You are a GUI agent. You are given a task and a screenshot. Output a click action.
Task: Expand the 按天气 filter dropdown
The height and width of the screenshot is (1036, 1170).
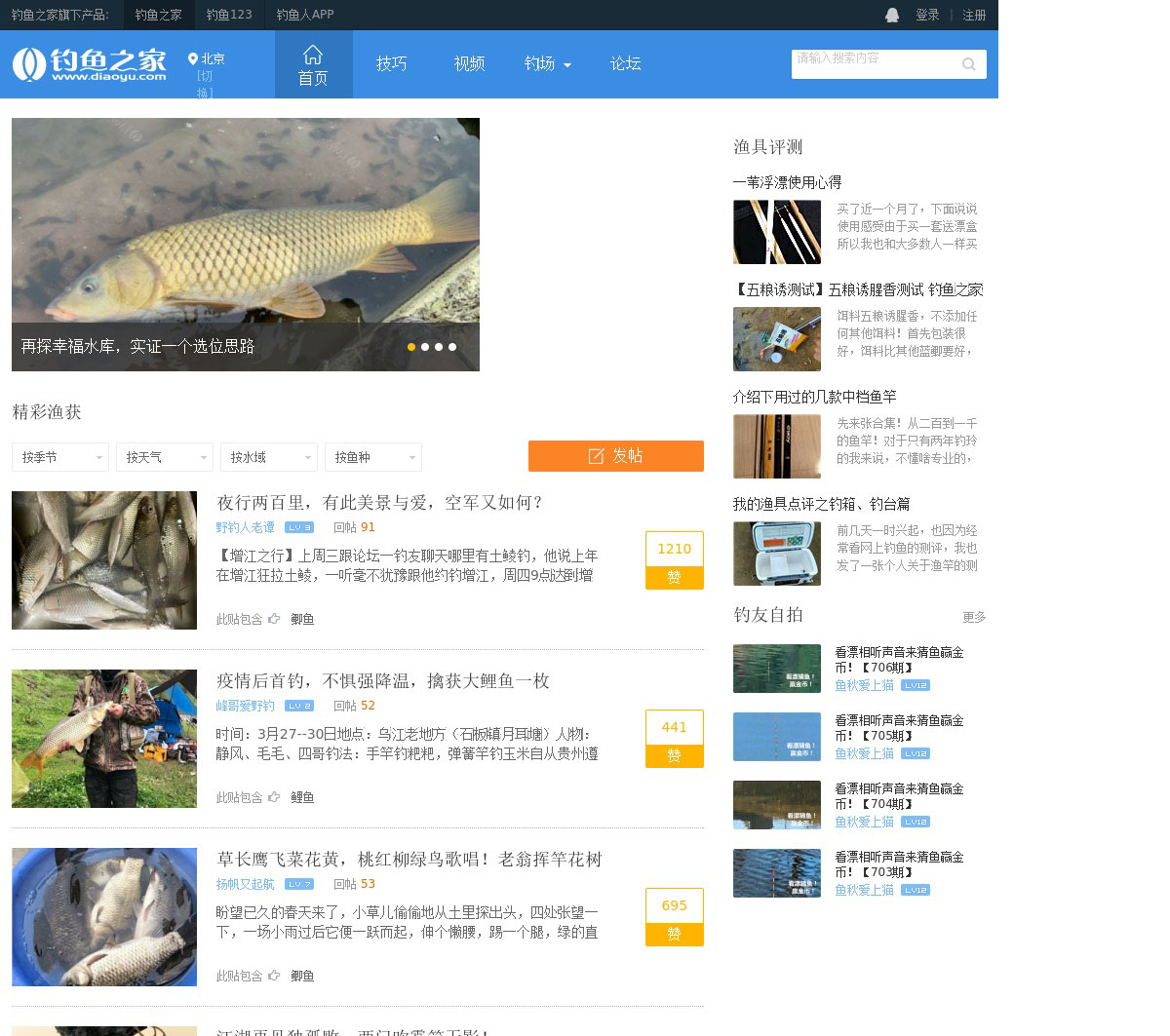[x=164, y=457]
